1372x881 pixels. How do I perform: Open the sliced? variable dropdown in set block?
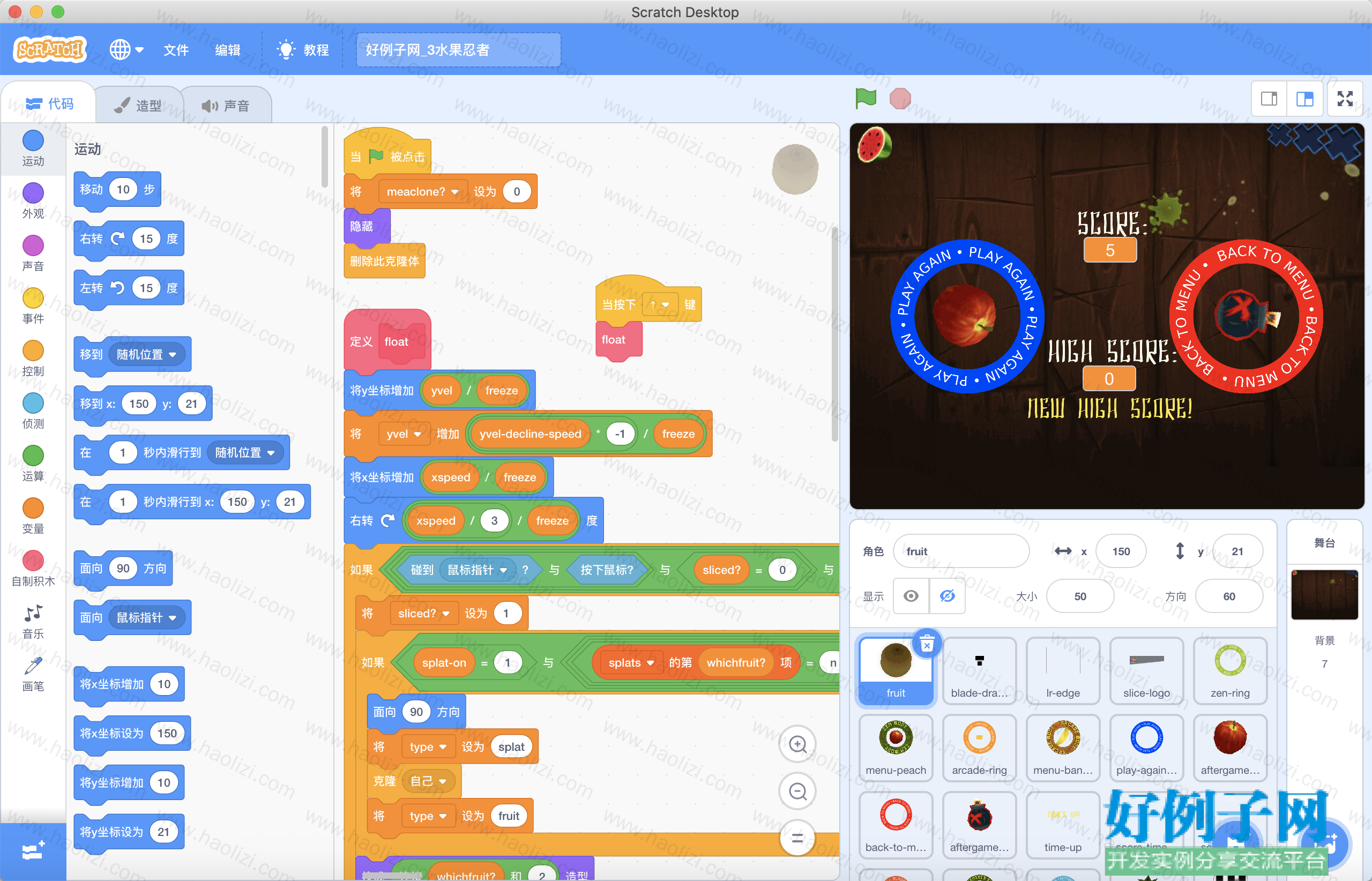[424, 613]
